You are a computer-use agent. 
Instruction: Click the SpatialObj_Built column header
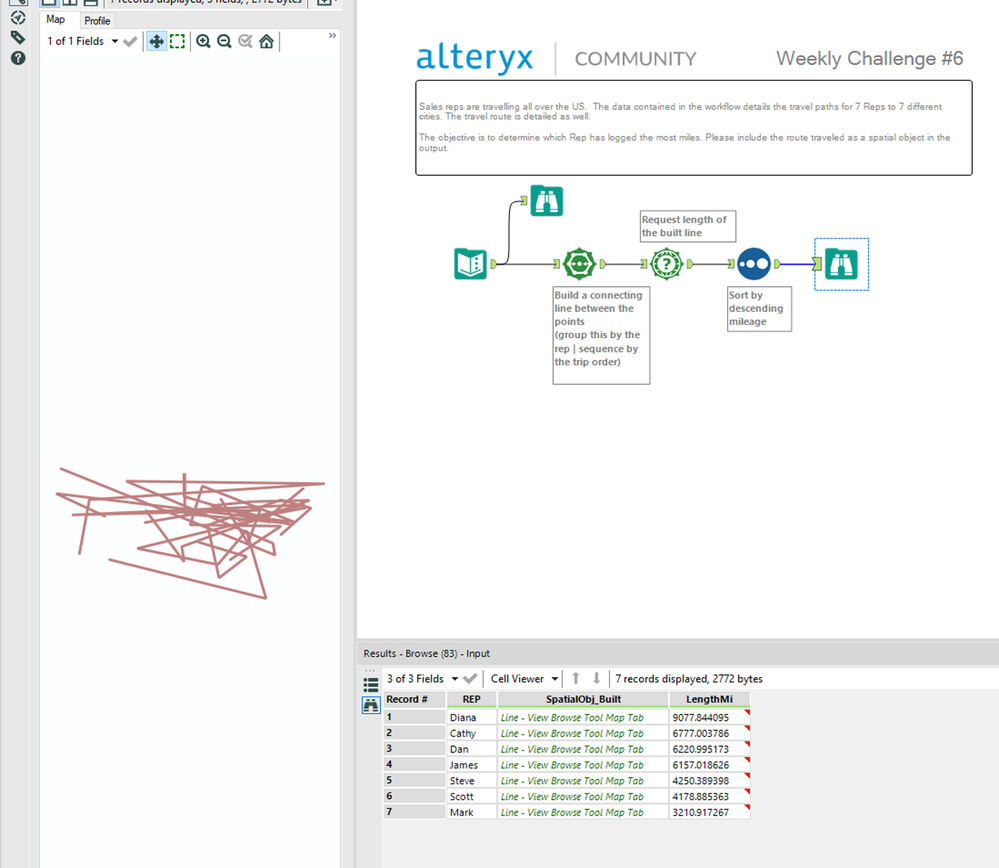(x=583, y=699)
